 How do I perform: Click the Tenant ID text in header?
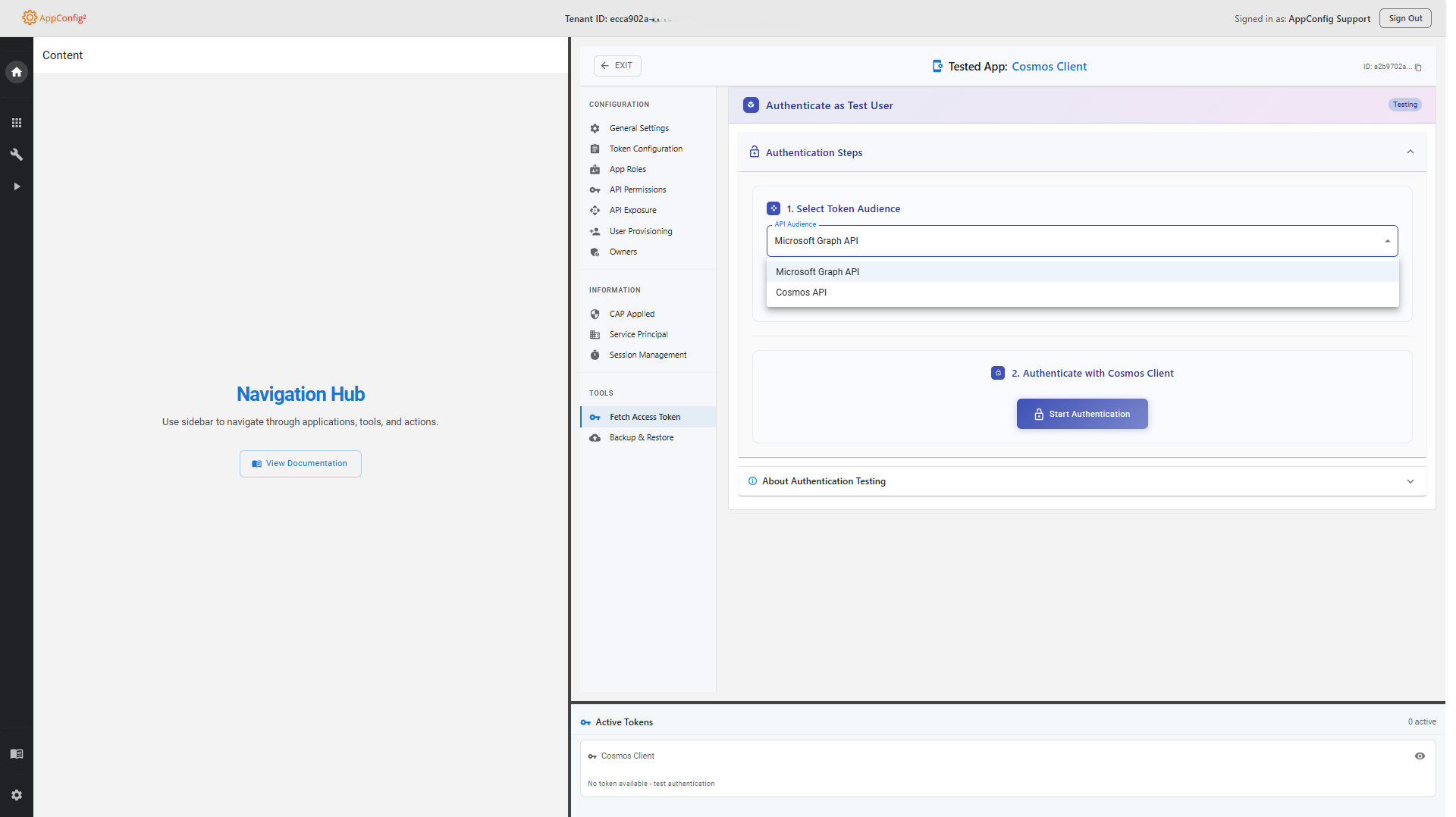[617, 19]
